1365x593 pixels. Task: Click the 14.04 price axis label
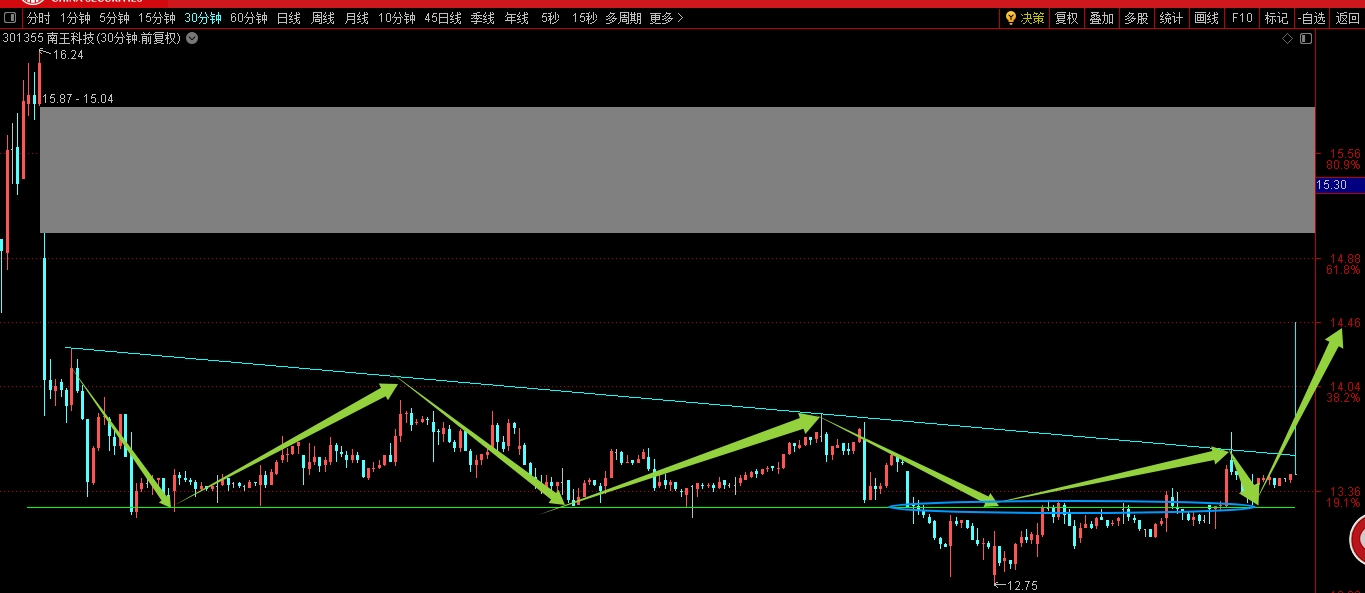tap(1345, 386)
